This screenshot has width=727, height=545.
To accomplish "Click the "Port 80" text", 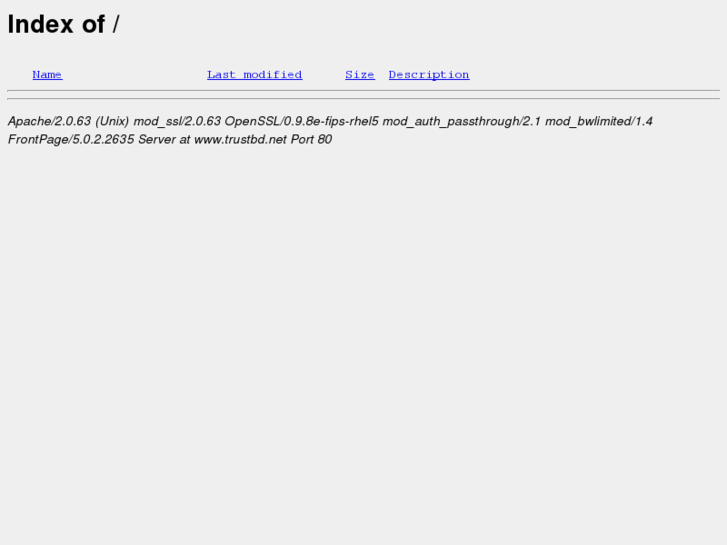I will [x=311, y=140].
